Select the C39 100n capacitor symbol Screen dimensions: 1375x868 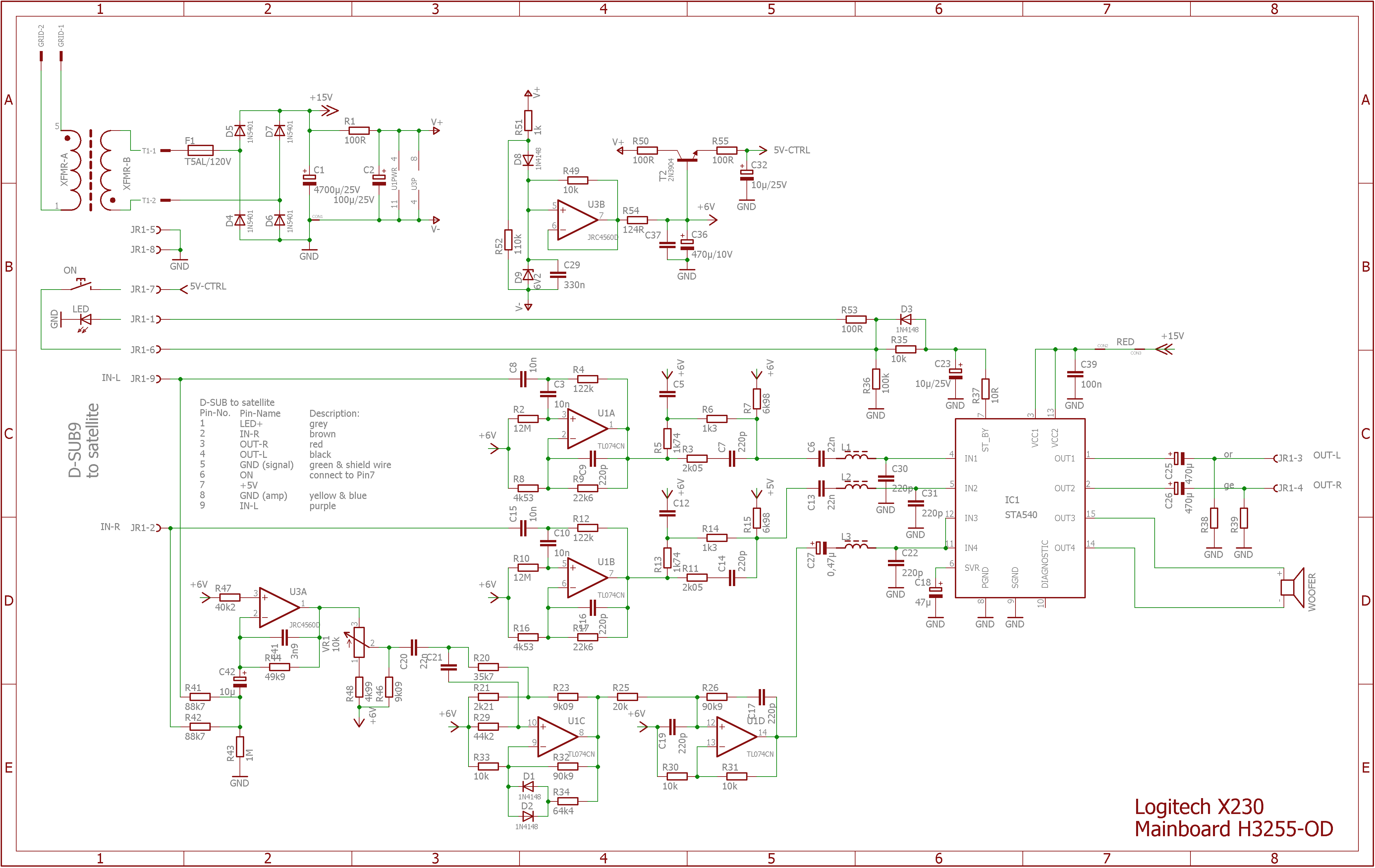point(1074,374)
